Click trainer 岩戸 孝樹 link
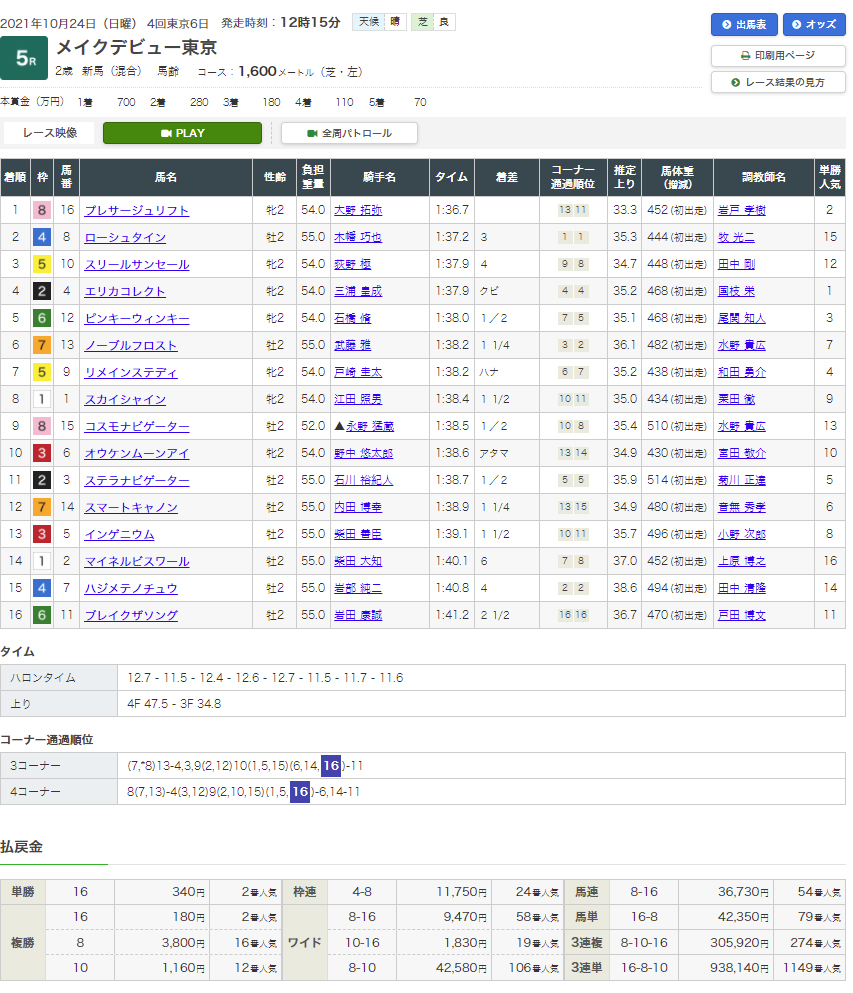The width and height of the screenshot is (853, 993). [x=741, y=211]
